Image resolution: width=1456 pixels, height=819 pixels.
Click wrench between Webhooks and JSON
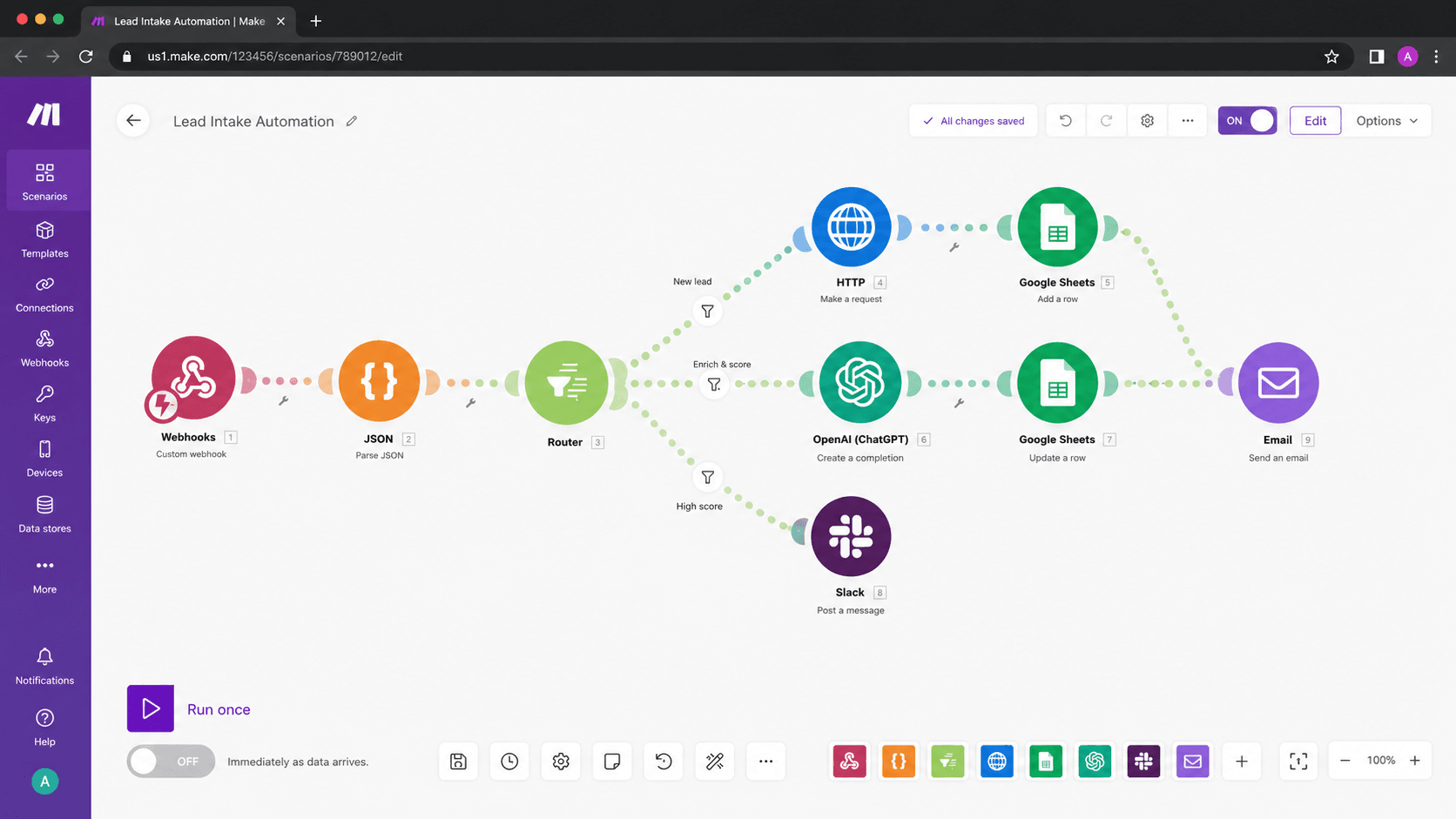point(283,401)
